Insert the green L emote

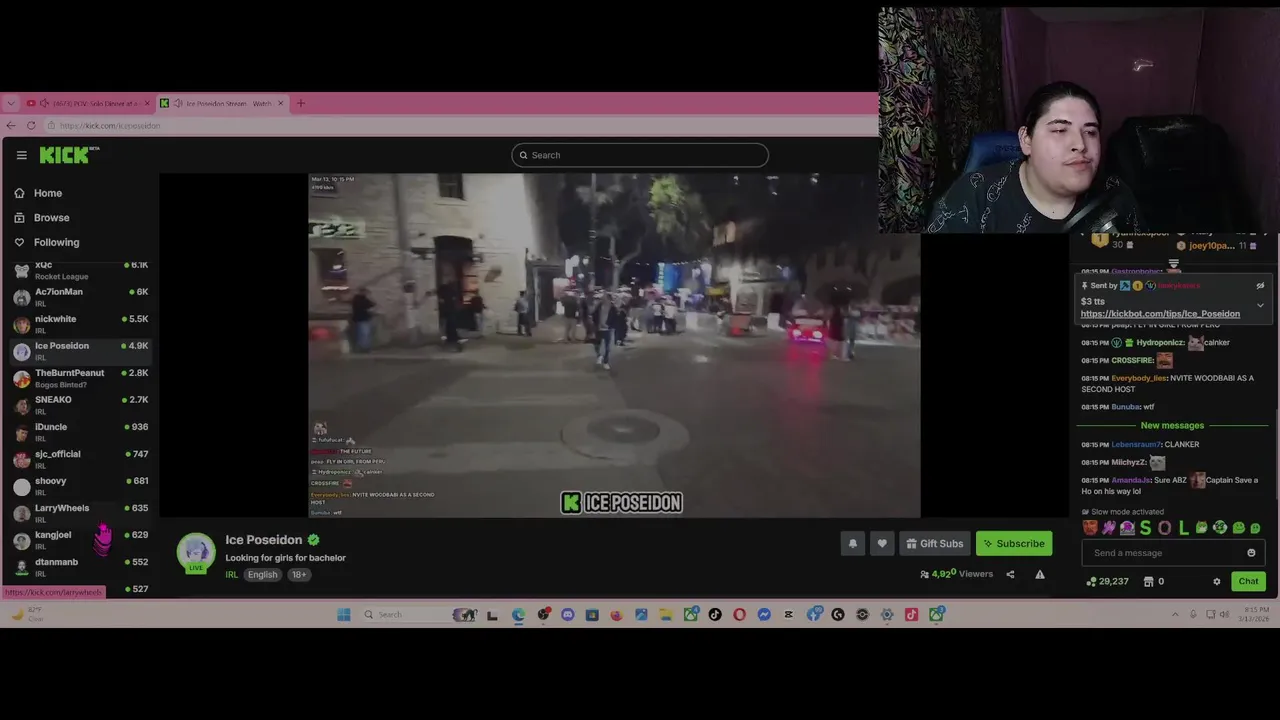(x=1184, y=528)
